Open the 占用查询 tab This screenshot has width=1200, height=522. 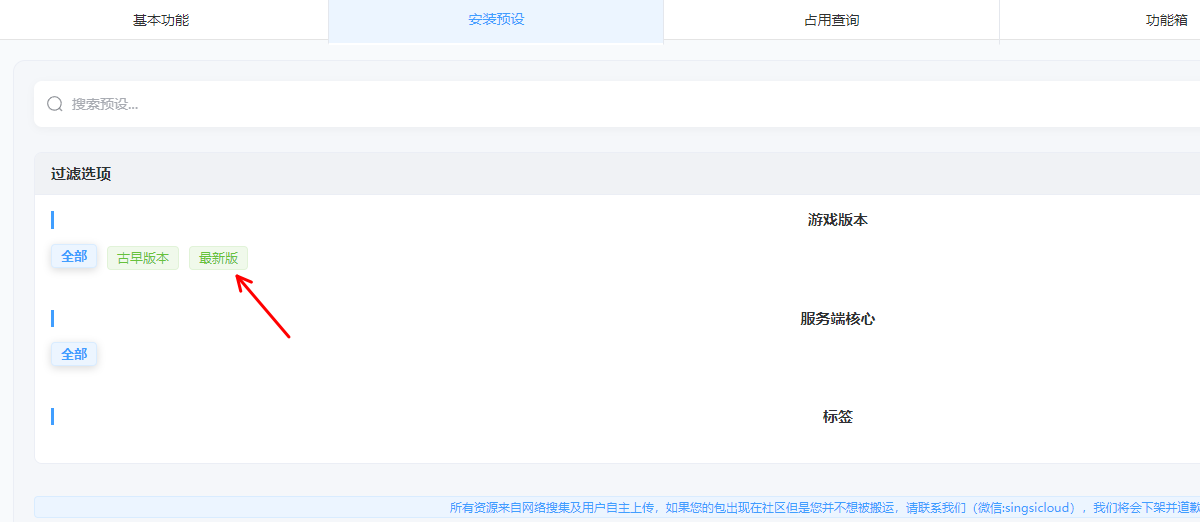[831, 20]
